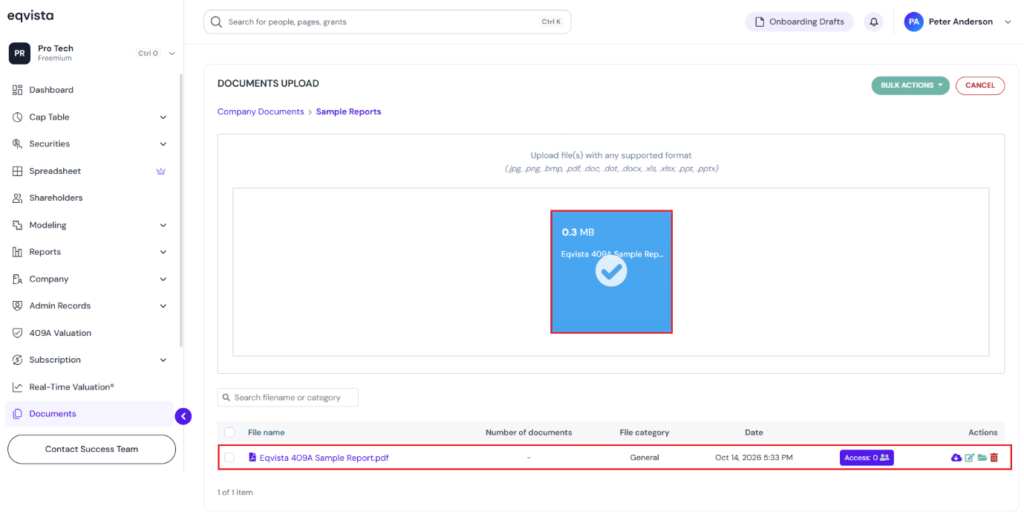Click the Cancel button
Viewport: 1024px width, 518px height.
click(980, 86)
